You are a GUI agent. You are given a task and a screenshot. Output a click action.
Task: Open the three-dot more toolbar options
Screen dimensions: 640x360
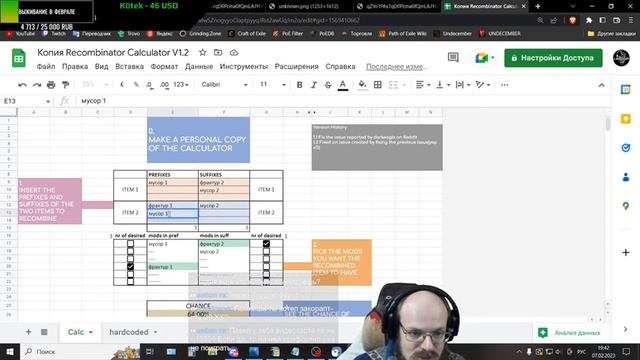click(504, 85)
